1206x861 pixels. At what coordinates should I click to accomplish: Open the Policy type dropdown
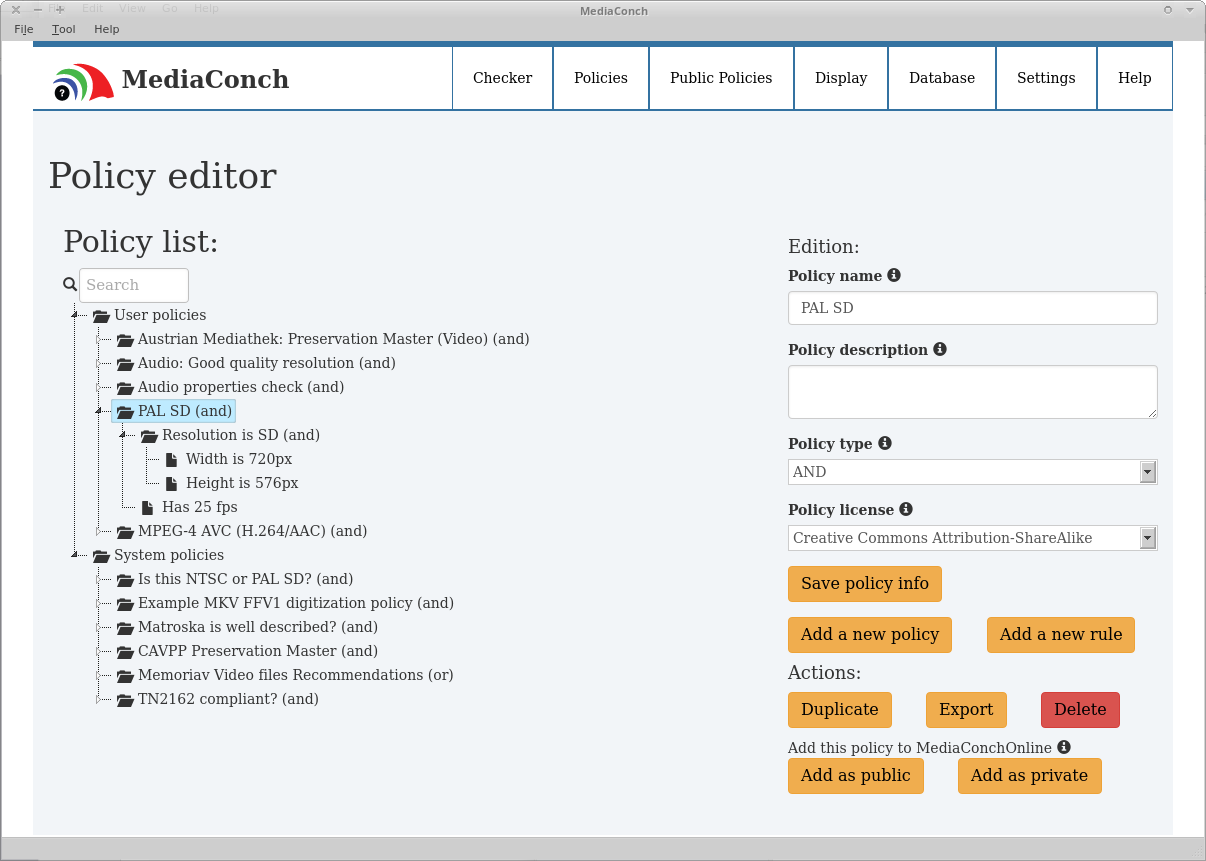1148,472
